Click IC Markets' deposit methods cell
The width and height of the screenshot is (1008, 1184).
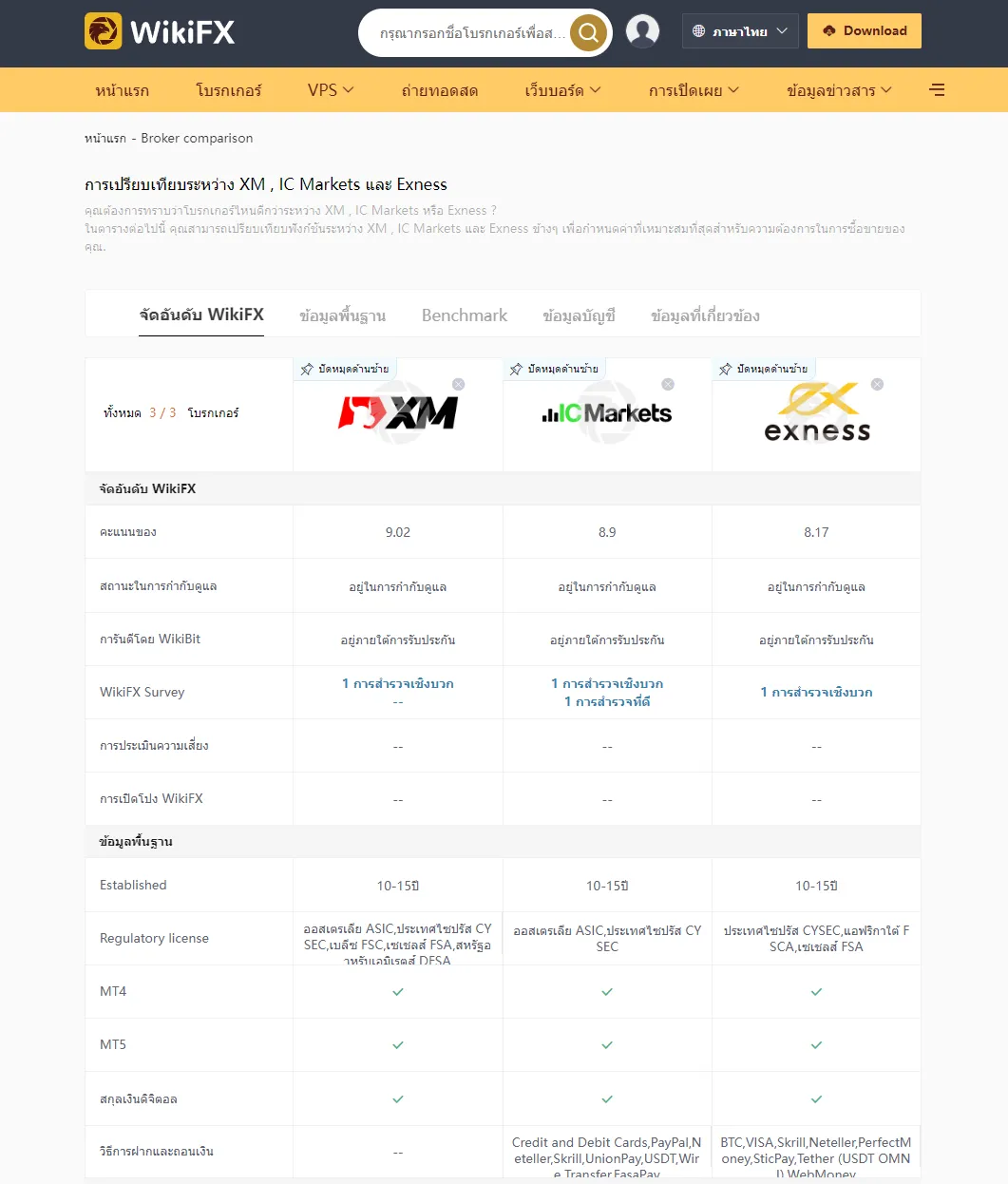607,1153
